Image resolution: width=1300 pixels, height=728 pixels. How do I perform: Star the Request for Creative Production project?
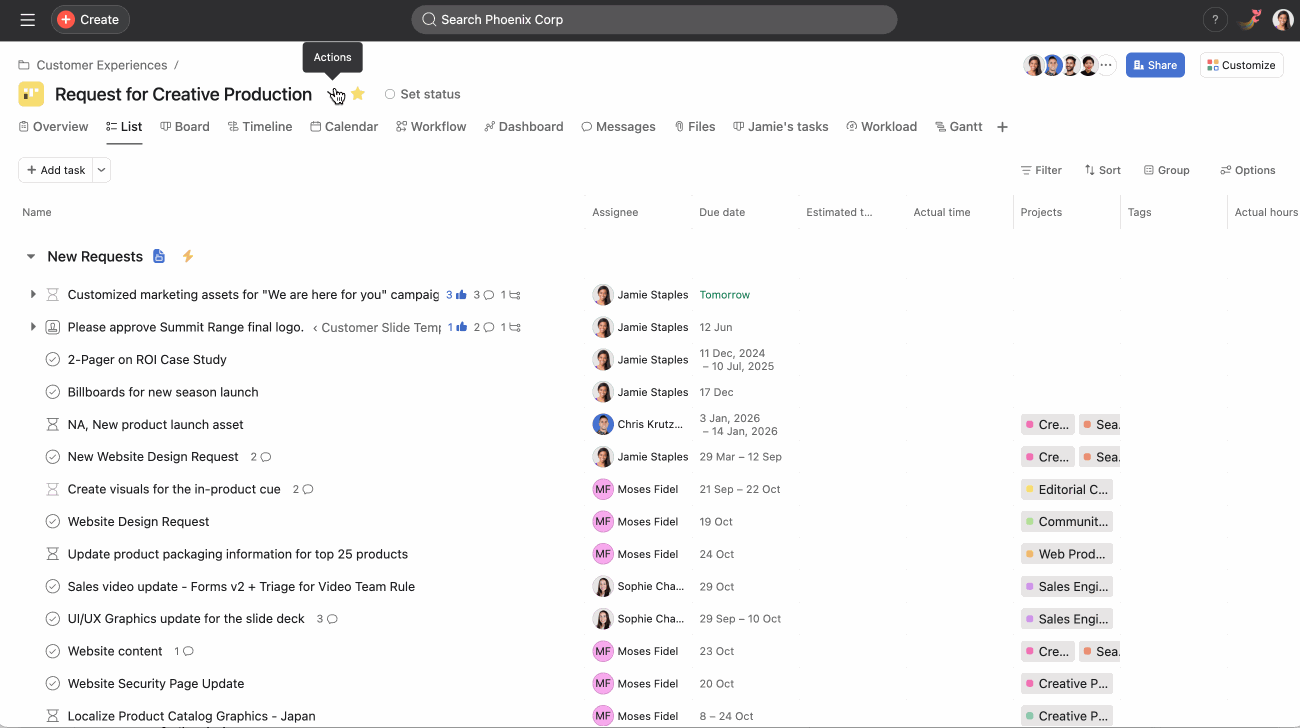coord(358,93)
